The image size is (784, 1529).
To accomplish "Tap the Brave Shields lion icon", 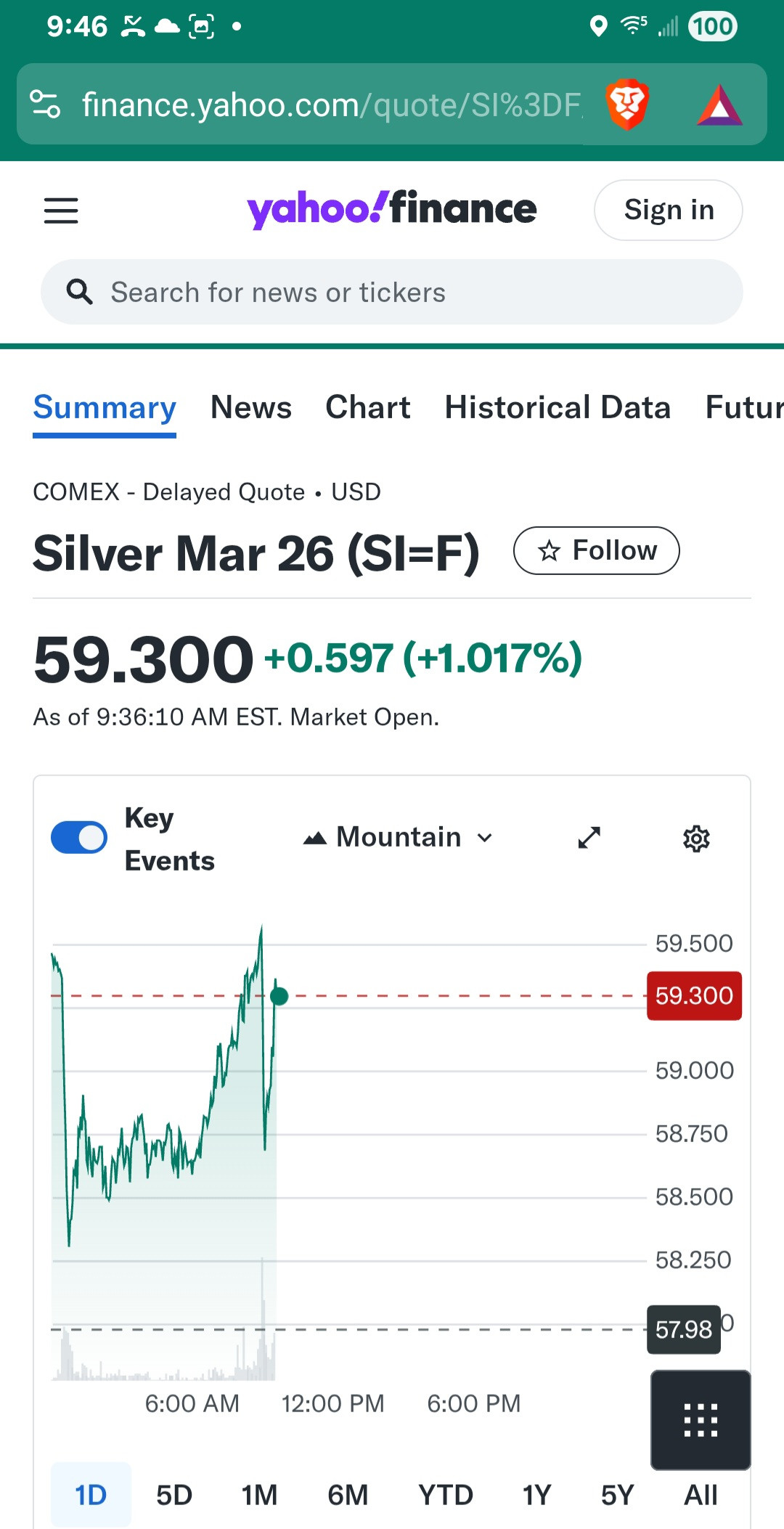I will [x=626, y=105].
